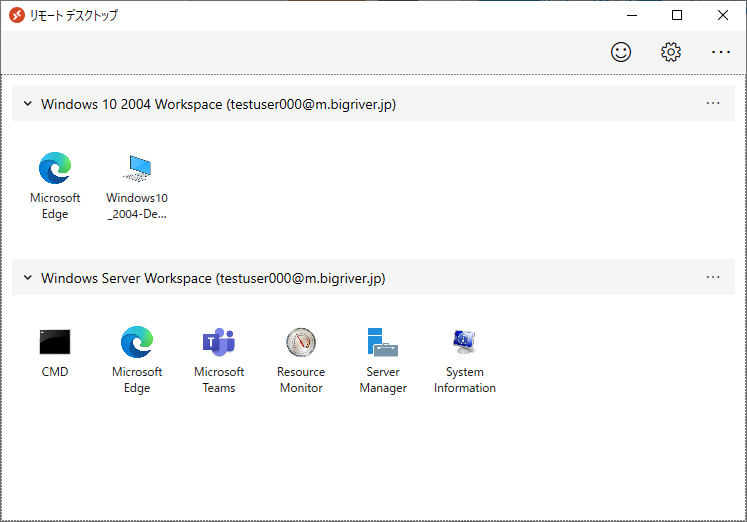Click the Windows 10 2004 Workspace header text
The width and height of the screenshot is (747, 522).
click(x=218, y=104)
